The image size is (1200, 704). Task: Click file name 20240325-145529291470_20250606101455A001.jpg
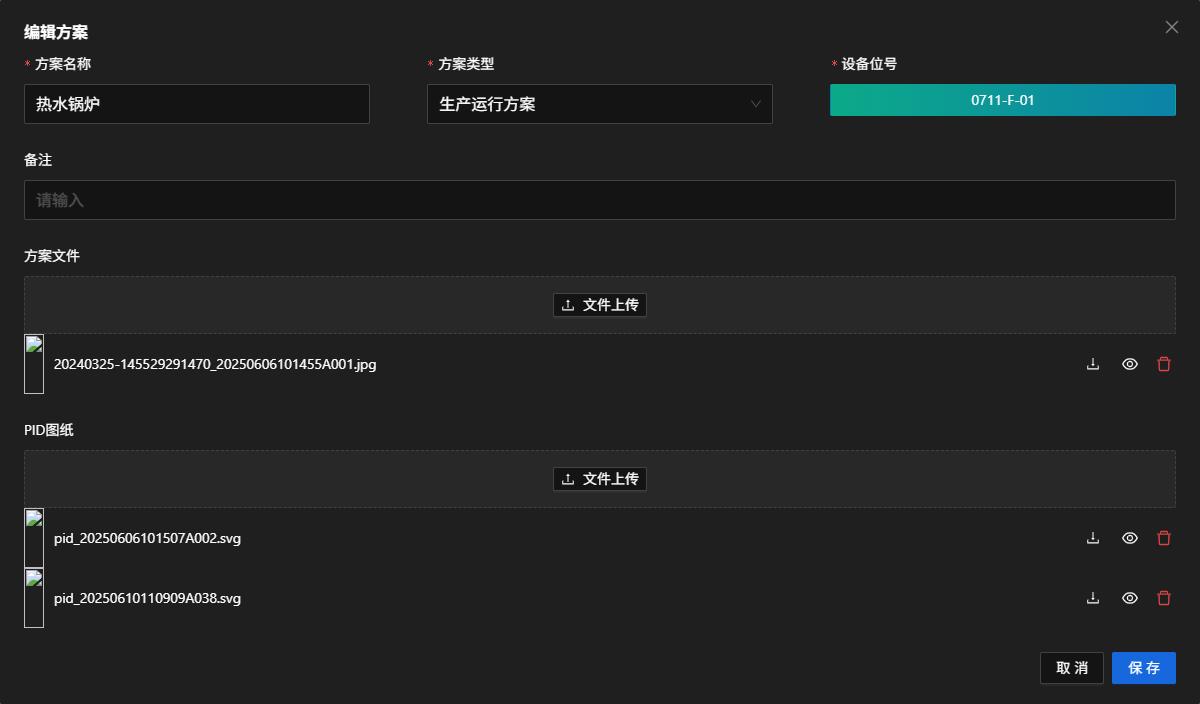(x=215, y=364)
